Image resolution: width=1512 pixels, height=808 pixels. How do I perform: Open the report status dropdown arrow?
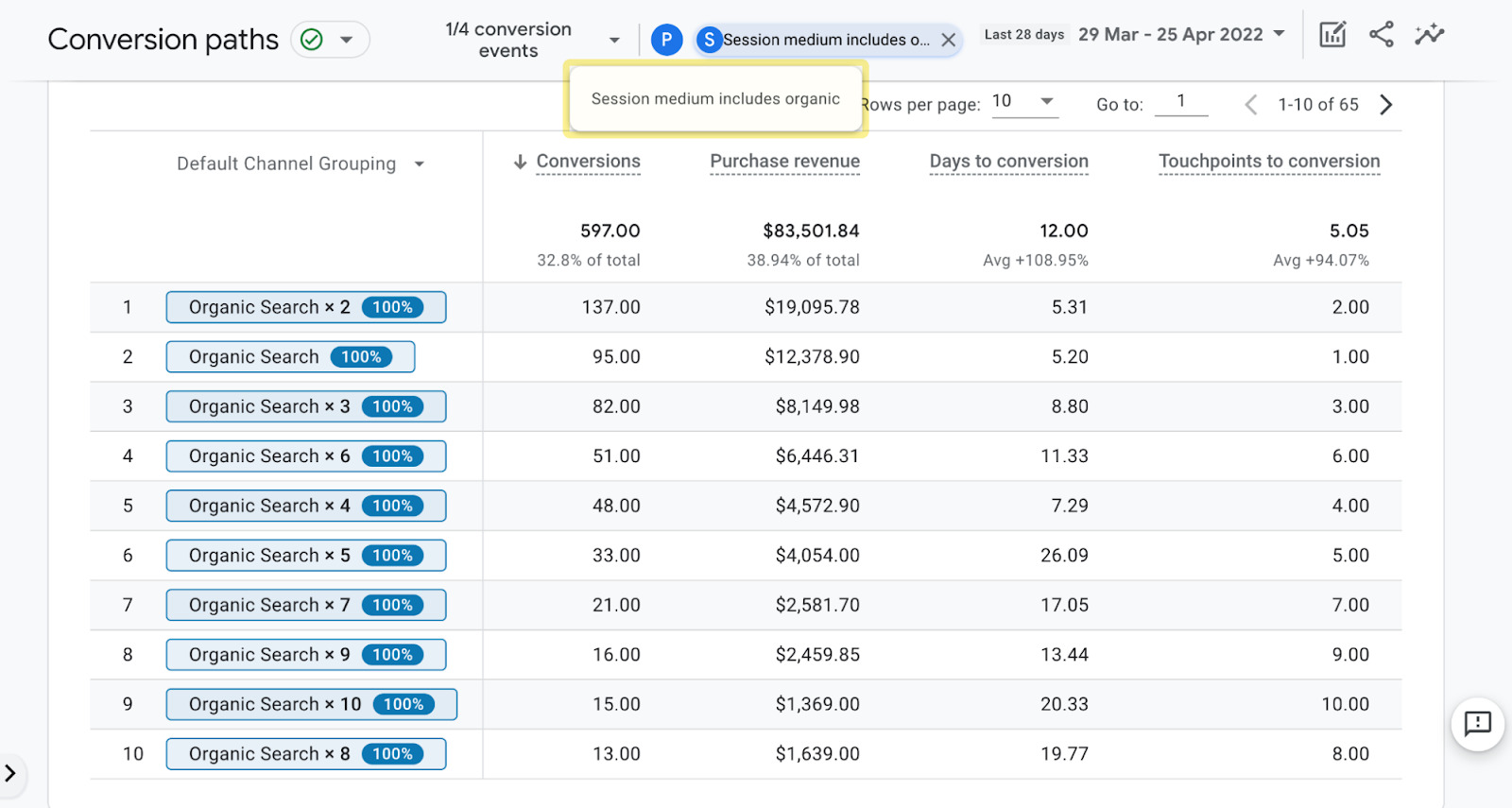pos(347,40)
